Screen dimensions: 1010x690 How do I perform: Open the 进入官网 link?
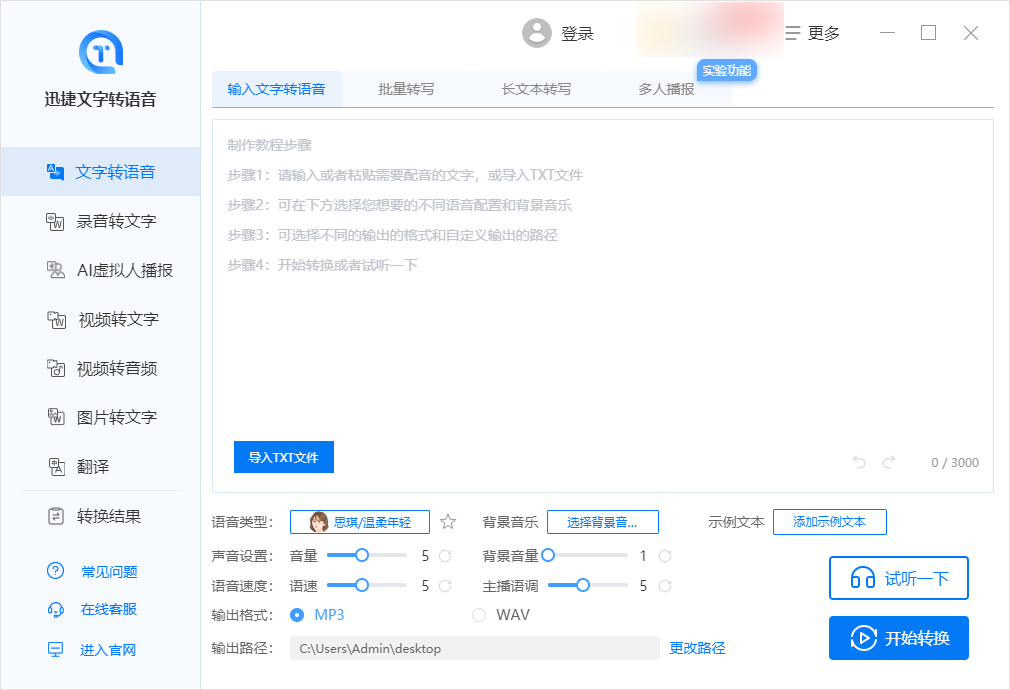[108, 650]
